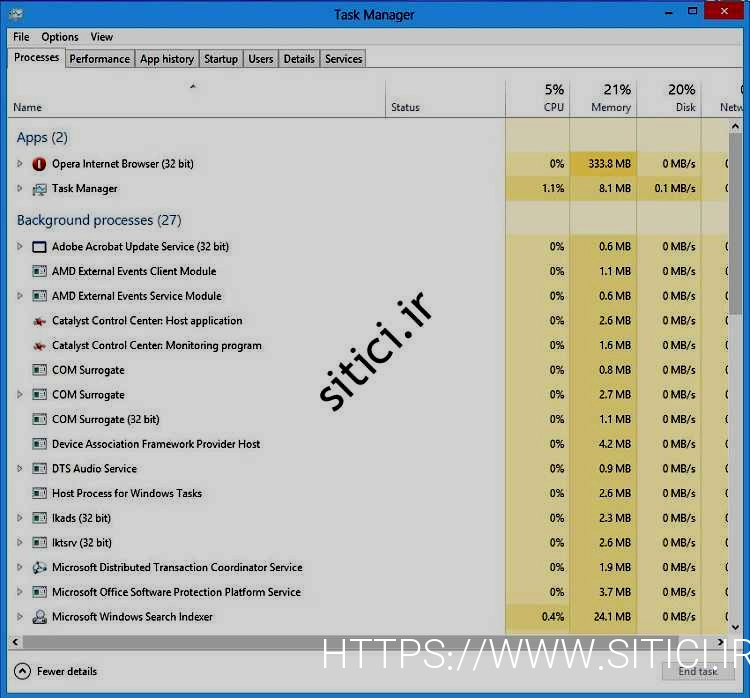Open the Options menu
This screenshot has height=698, width=750.
click(x=60, y=37)
